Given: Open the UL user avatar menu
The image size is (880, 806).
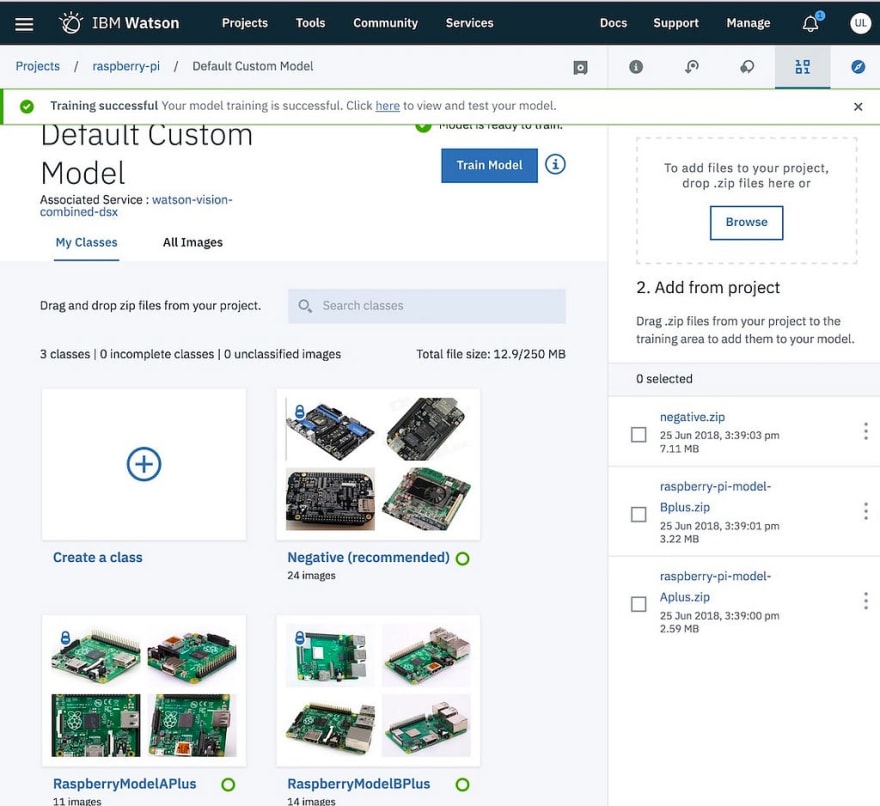Looking at the screenshot, I should pos(860,23).
